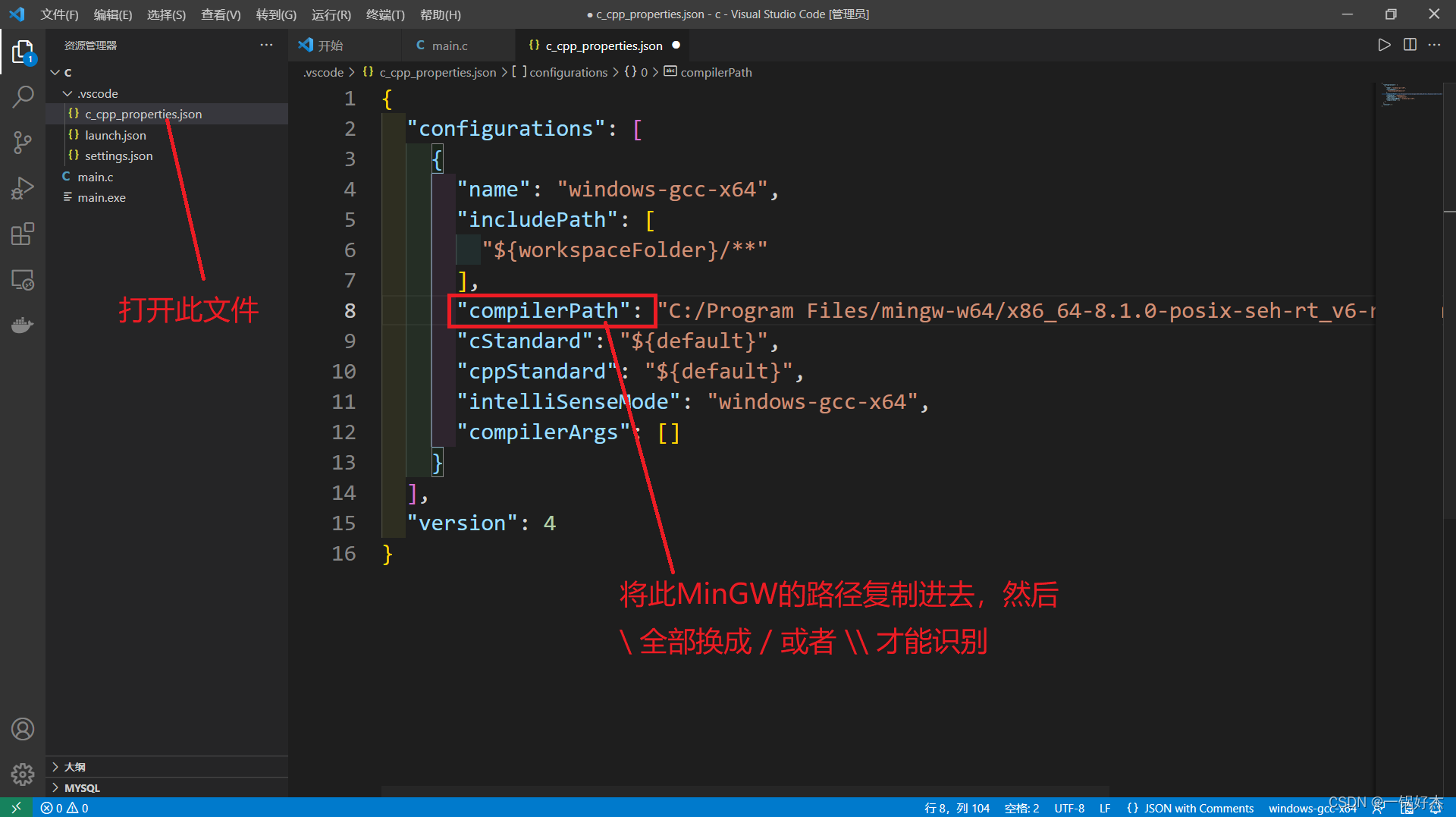Open the Remote Explorer view
Viewport: 1456px width, 817px height.
click(x=23, y=280)
